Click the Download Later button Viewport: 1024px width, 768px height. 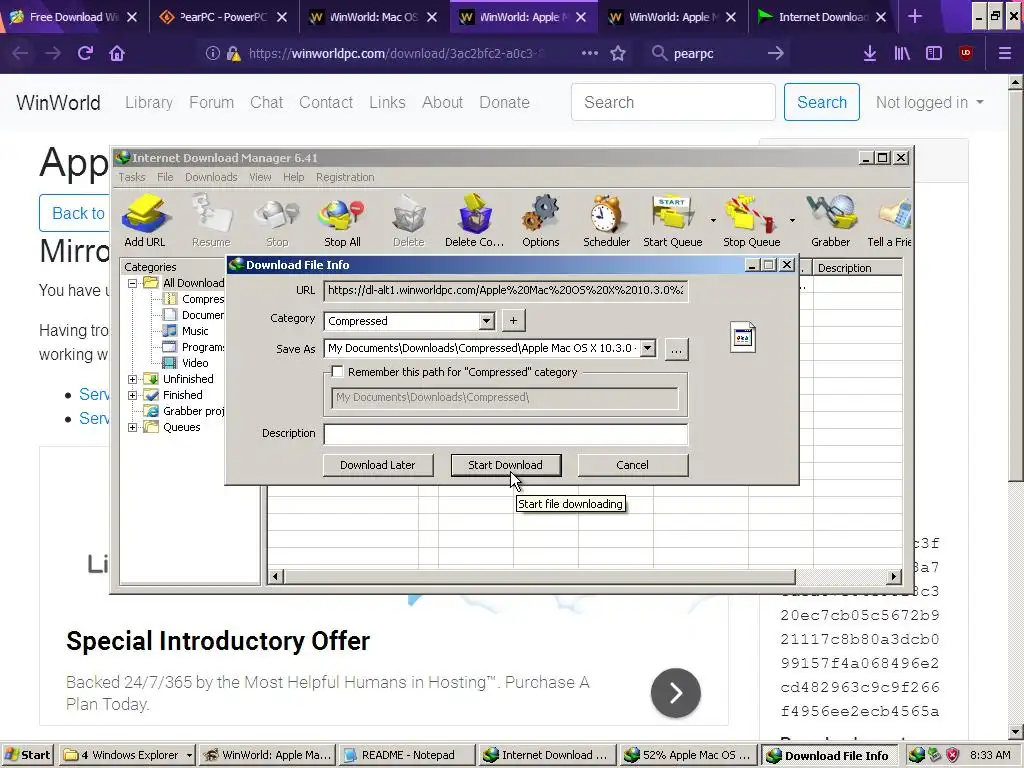(377, 465)
